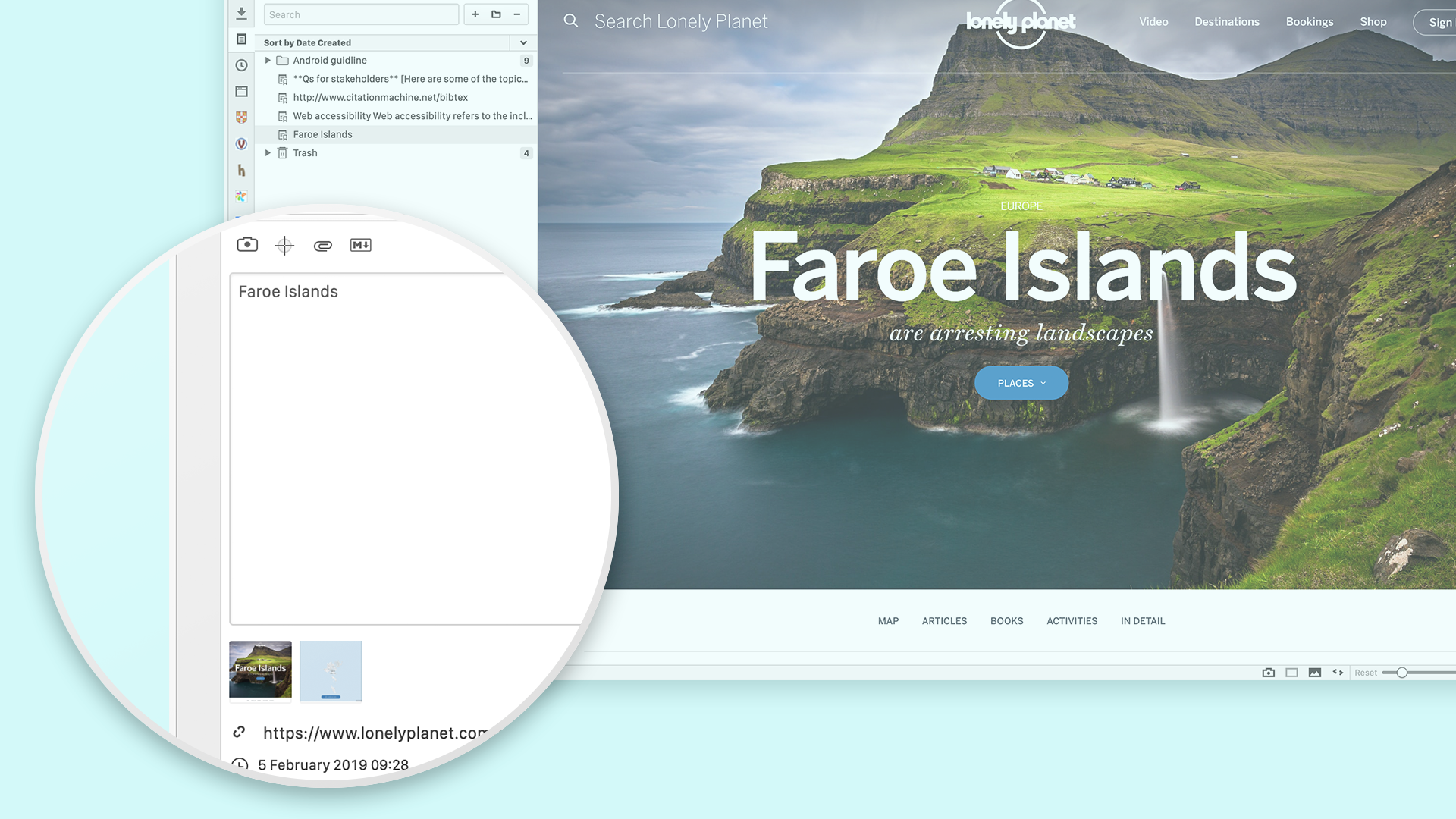Viewport: 1456px width, 819px height.
Task: Open the light blue map thumbnail
Action: coord(331,671)
